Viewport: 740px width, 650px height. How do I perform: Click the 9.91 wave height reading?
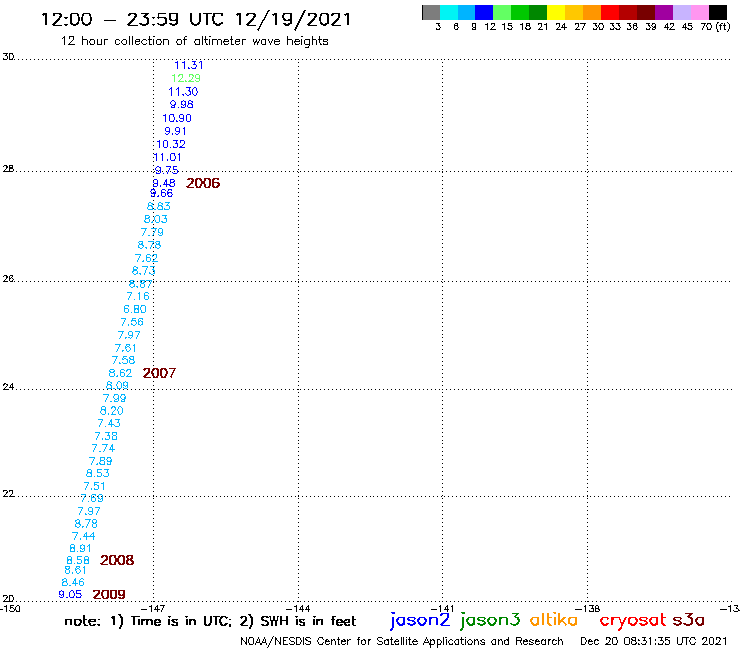tap(175, 131)
